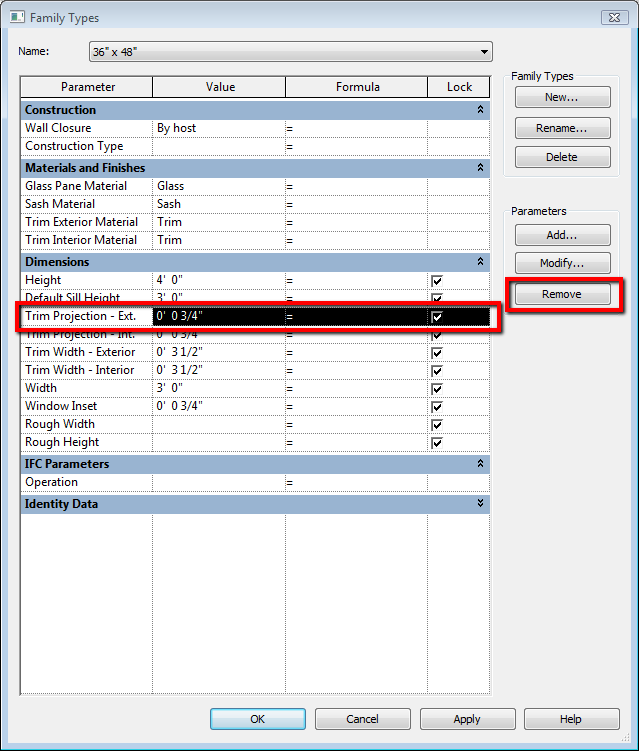Toggle the lock checkbox for Height
Screen dimensions: 639x751
coord(437,281)
